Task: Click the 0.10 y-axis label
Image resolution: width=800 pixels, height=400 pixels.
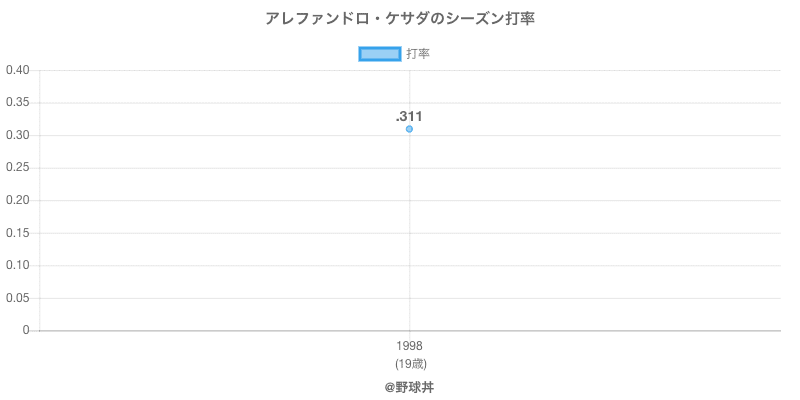Action: (x=17, y=265)
